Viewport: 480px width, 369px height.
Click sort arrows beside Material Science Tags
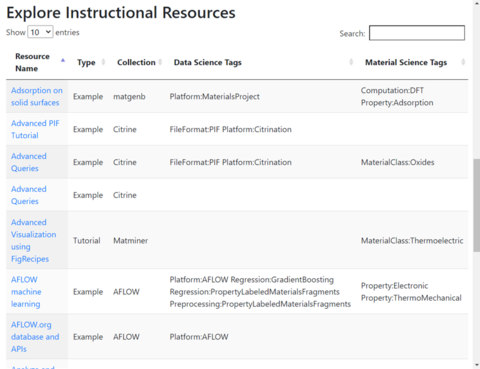[463, 62]
